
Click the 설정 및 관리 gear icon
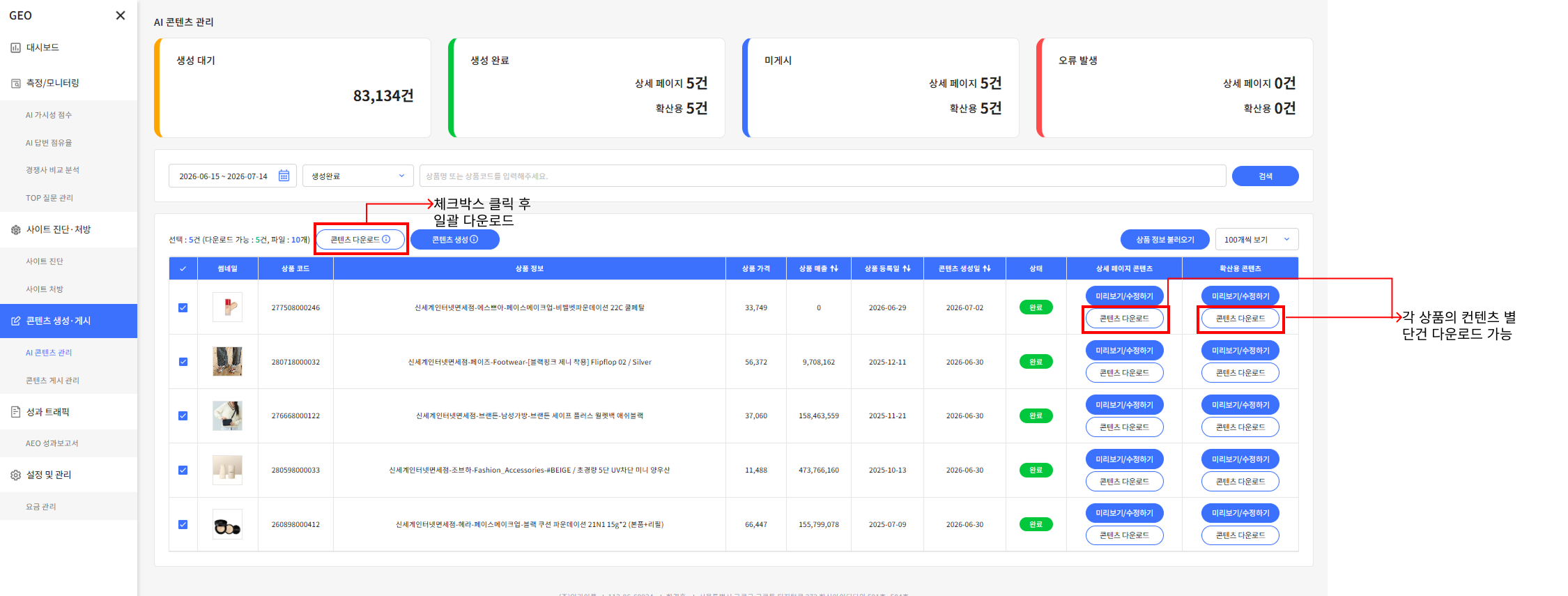[15, 475]
